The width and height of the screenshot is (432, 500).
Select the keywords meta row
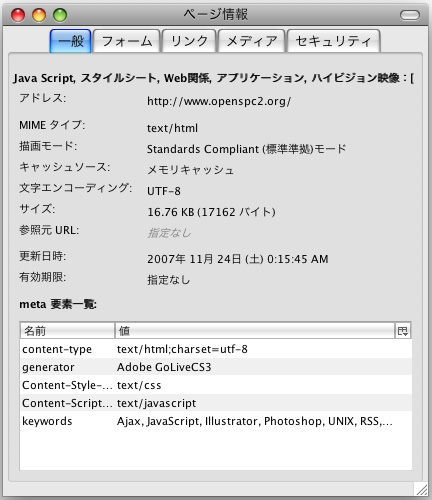coord(216,421)
